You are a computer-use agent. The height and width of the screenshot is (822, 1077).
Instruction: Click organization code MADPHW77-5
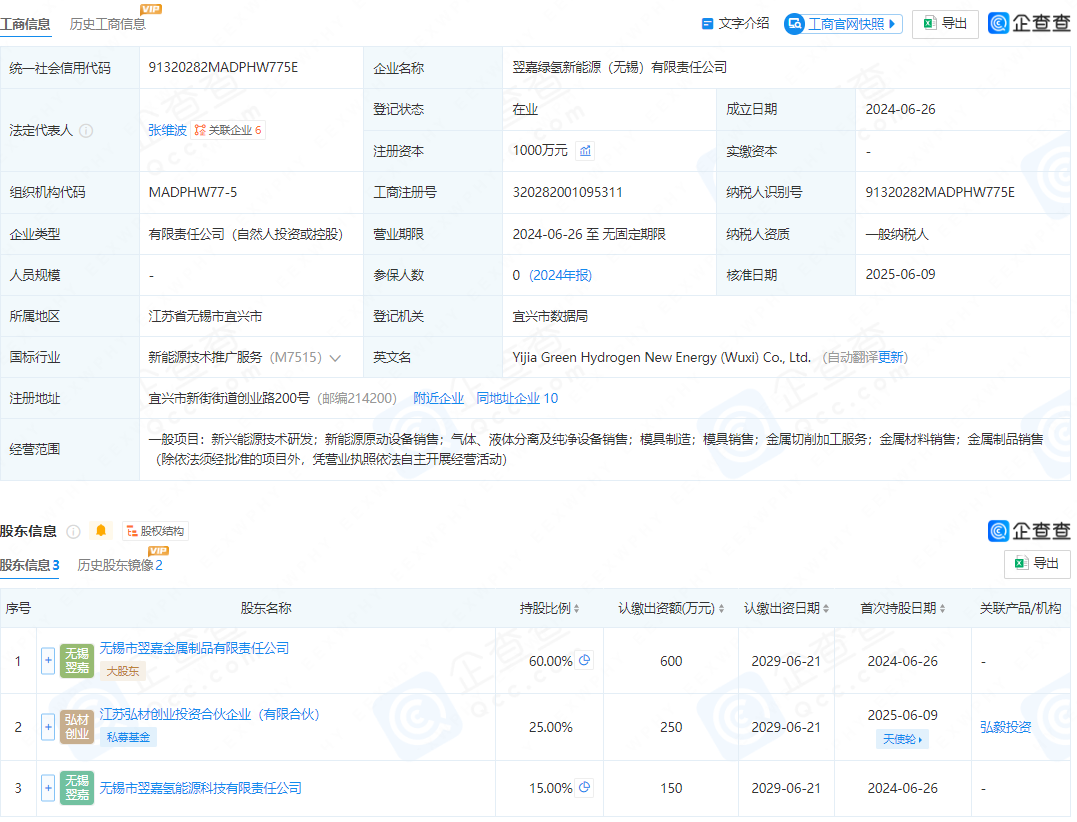coord(193,192)
